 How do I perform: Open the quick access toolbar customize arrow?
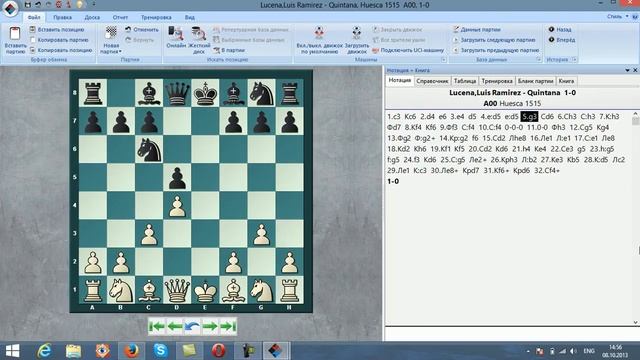(x=94, y=4)
